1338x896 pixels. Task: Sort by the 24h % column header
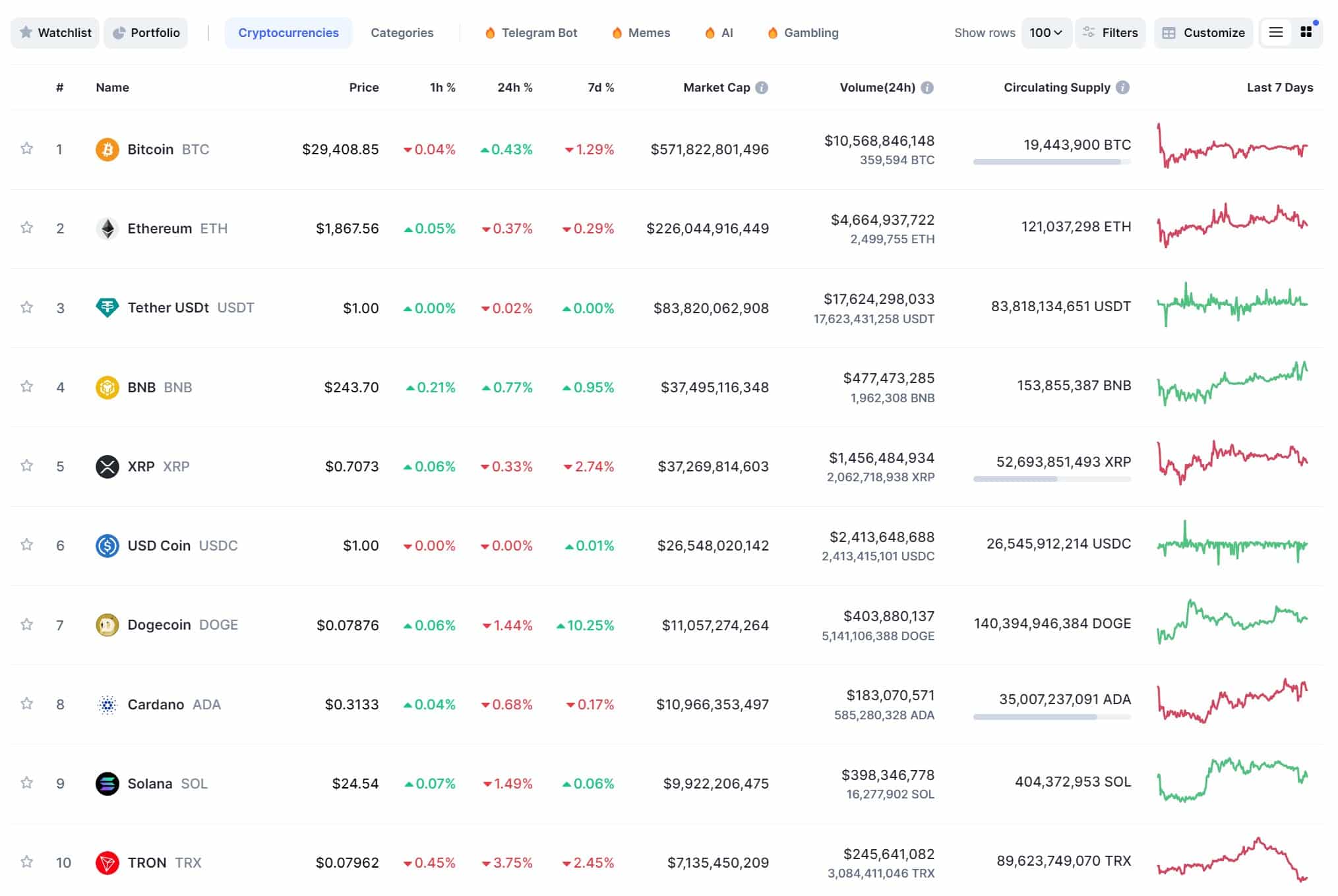click(x=515, y=88)
